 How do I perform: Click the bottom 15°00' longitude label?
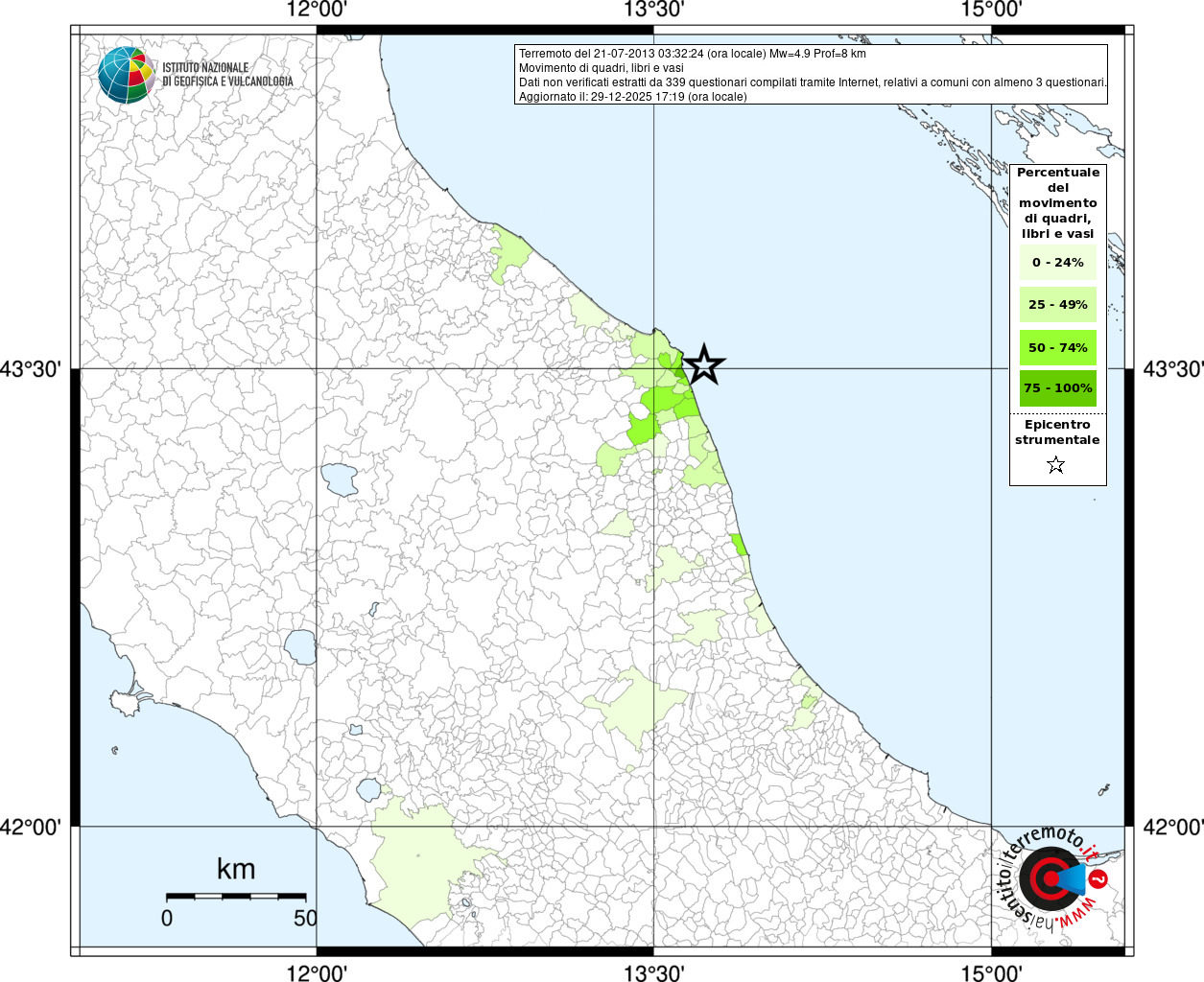[992, 972]
